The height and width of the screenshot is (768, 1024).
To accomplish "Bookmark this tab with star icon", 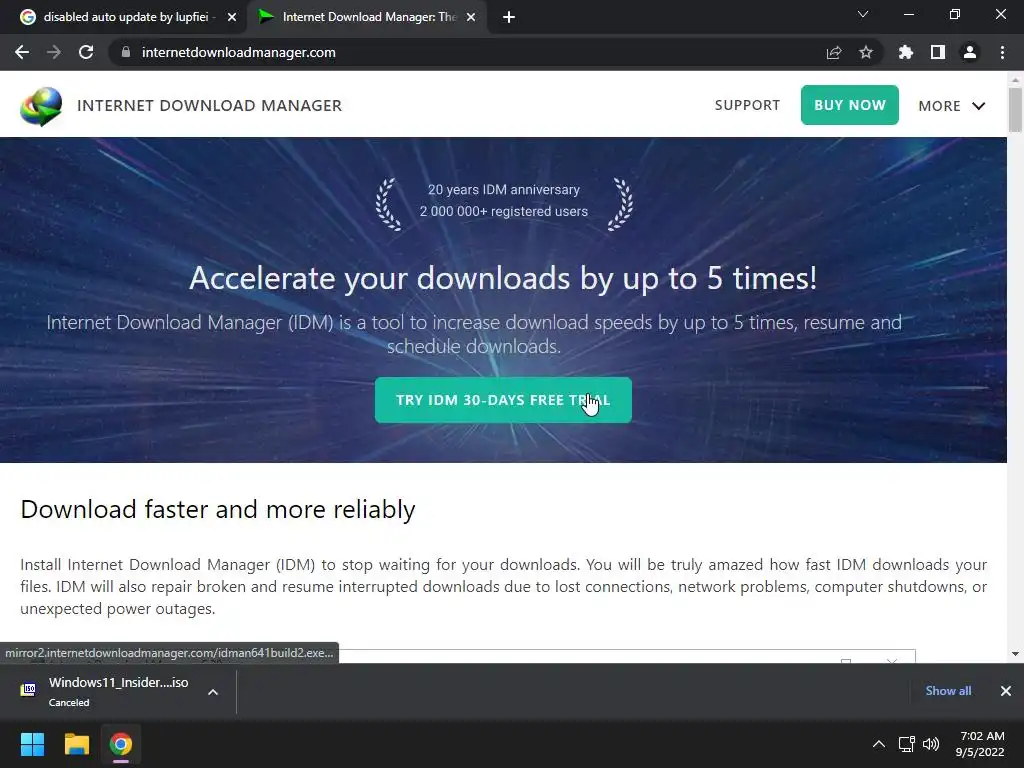I will tap(866, 52).
